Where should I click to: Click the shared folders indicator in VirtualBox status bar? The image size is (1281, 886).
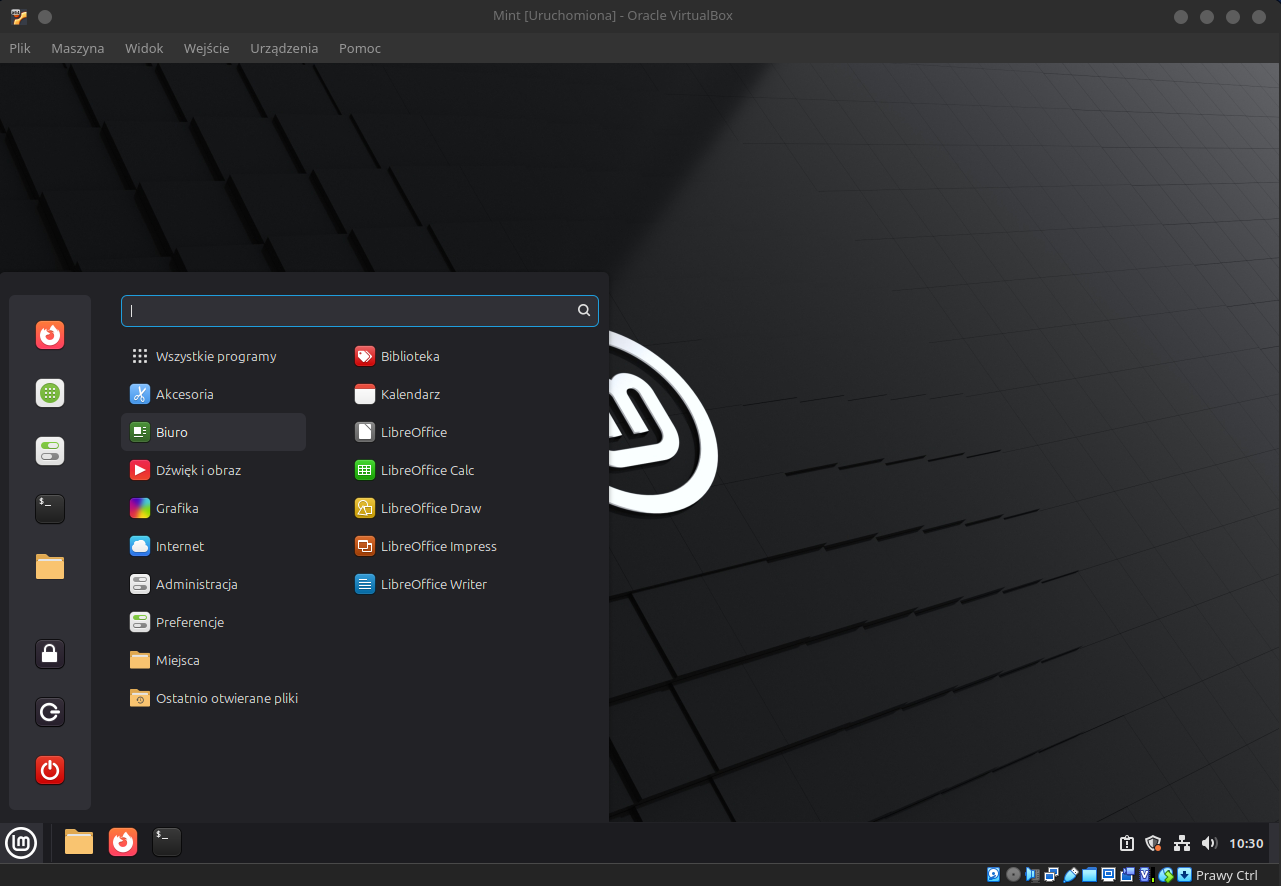pyautogui.click(x=1089, y=875)
